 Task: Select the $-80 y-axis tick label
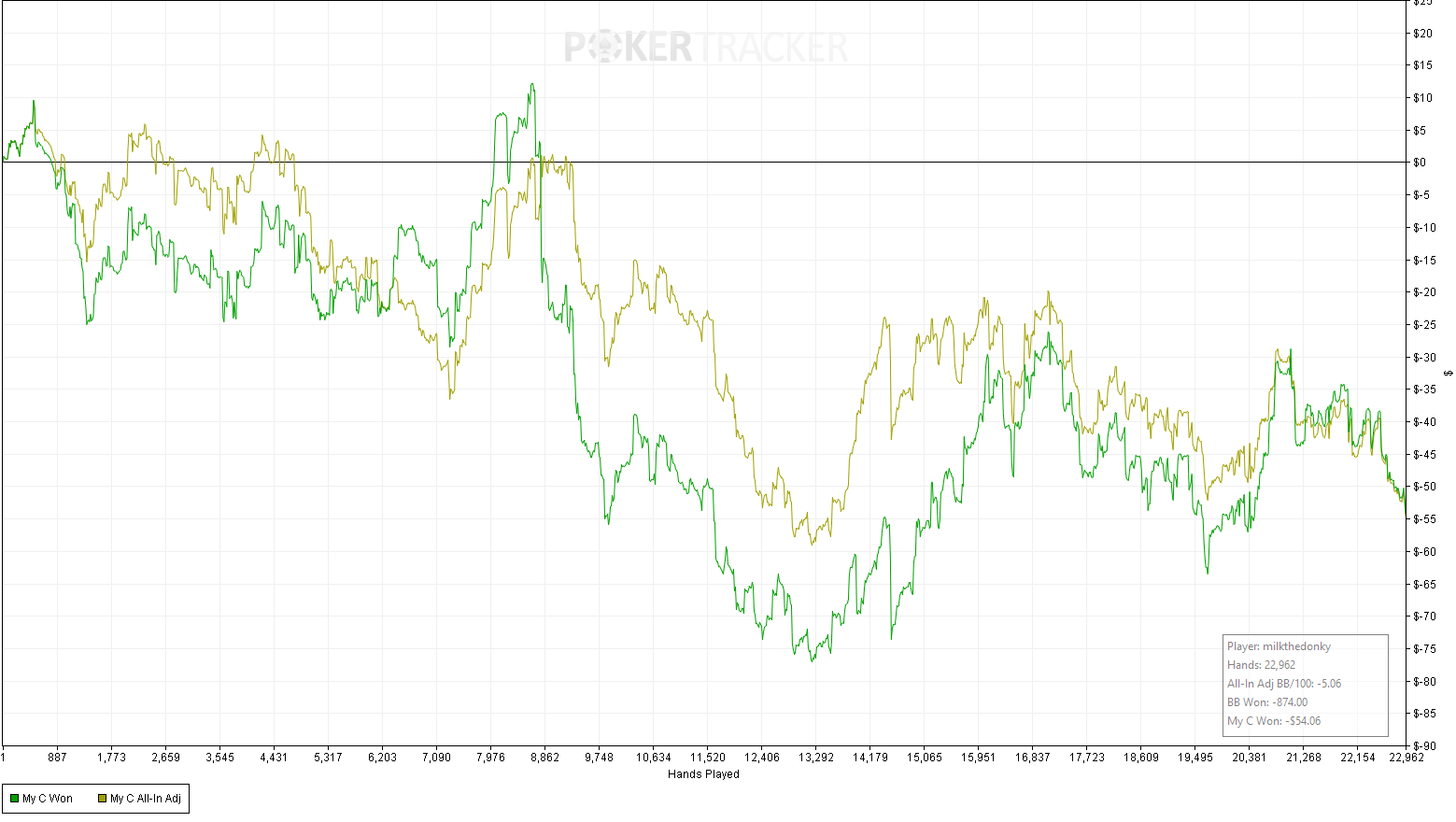click(1424, 682)
